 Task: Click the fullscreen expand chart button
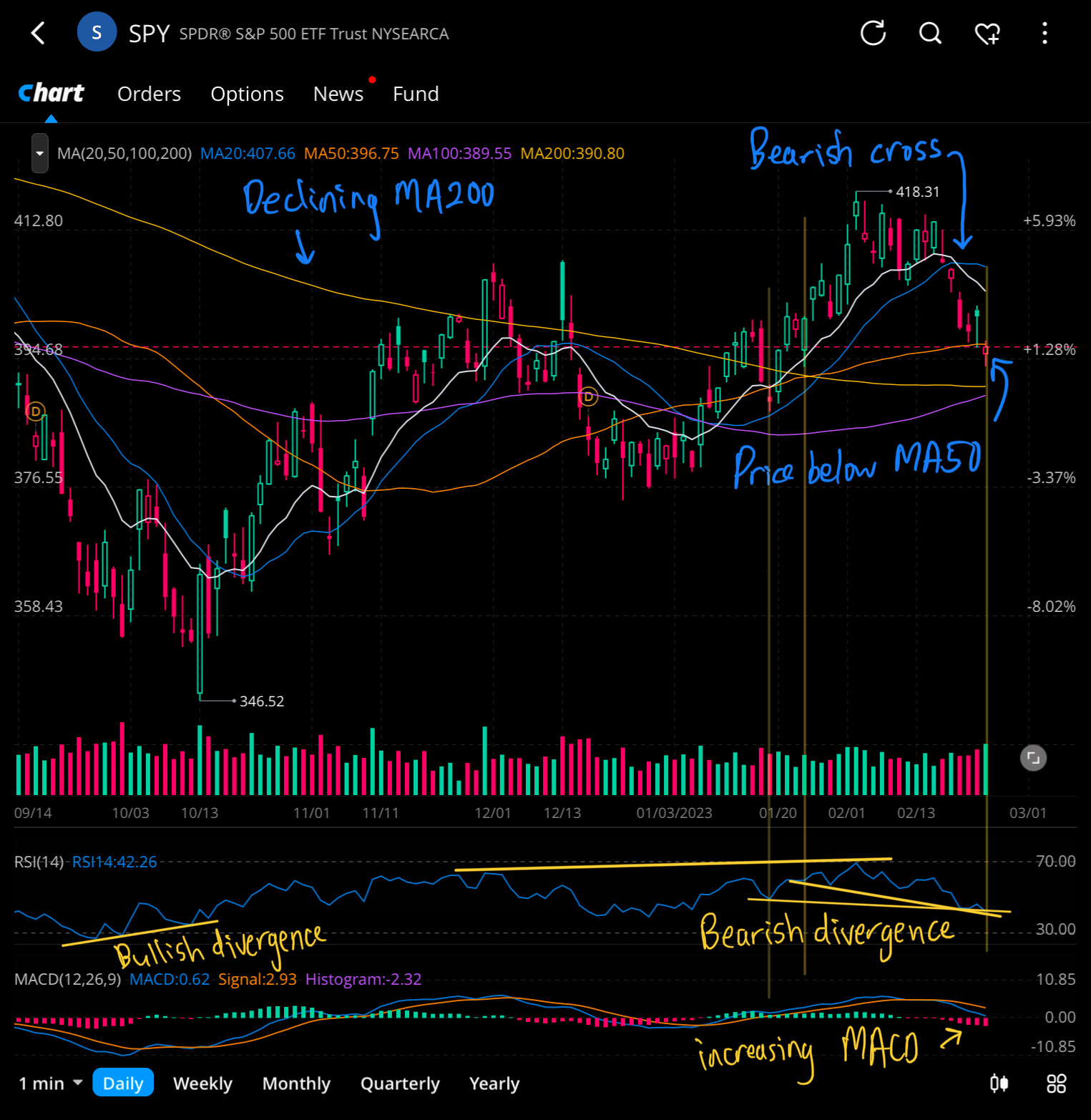pyautogui.click(x=1033, y=758)
